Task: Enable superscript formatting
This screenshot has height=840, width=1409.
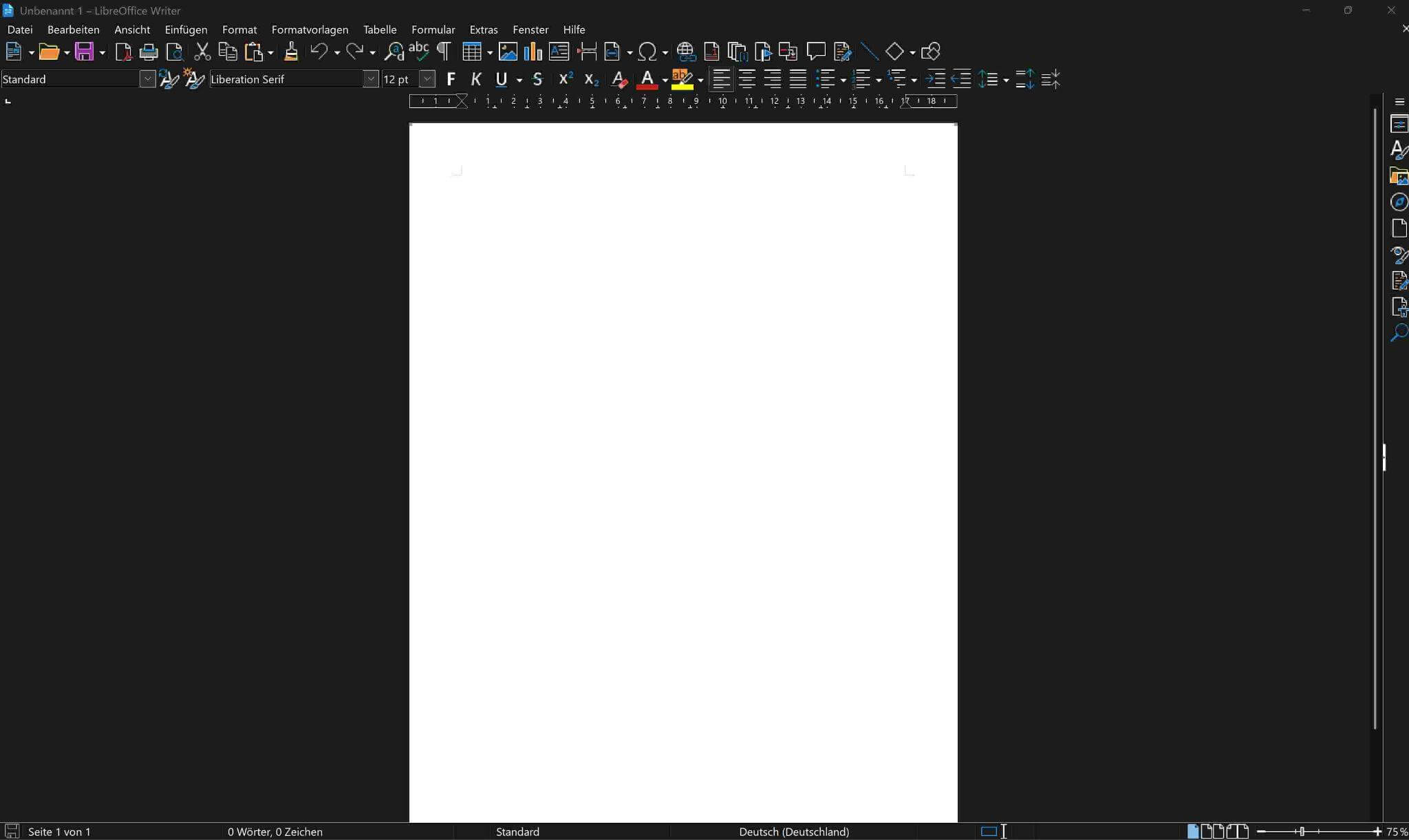Action: [x=564, y=79]
